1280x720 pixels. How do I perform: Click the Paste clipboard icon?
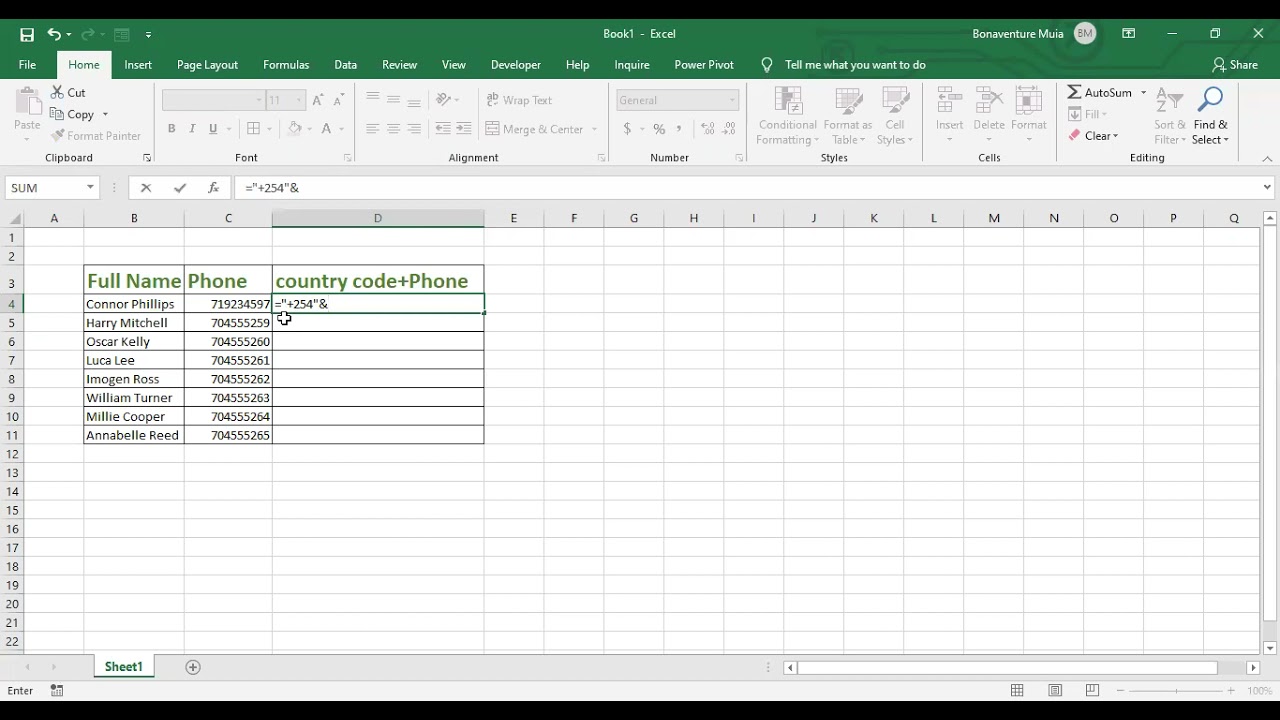27,101
